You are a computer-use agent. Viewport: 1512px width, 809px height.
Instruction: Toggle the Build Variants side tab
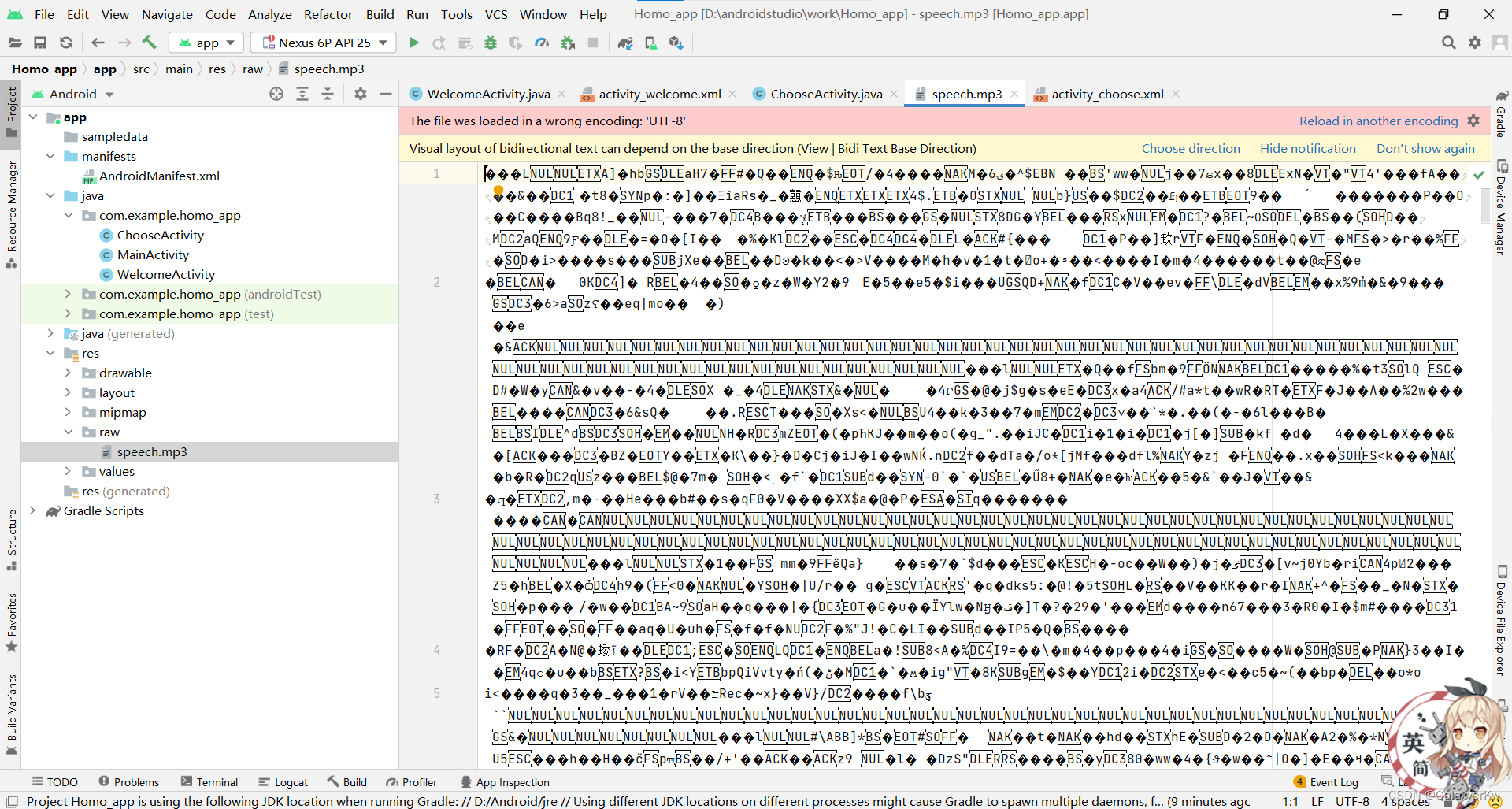click(11, 714)
